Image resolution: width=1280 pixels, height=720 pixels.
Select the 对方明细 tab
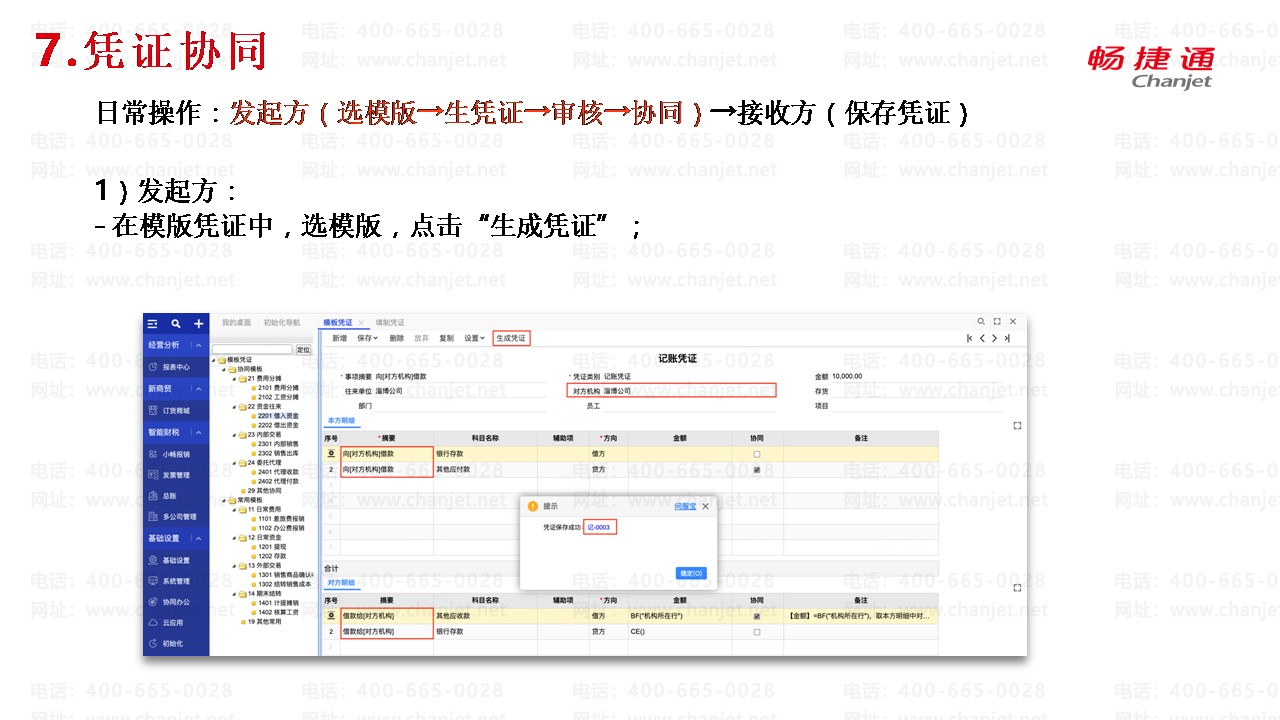pyautogui.click(x=342, y=582)
